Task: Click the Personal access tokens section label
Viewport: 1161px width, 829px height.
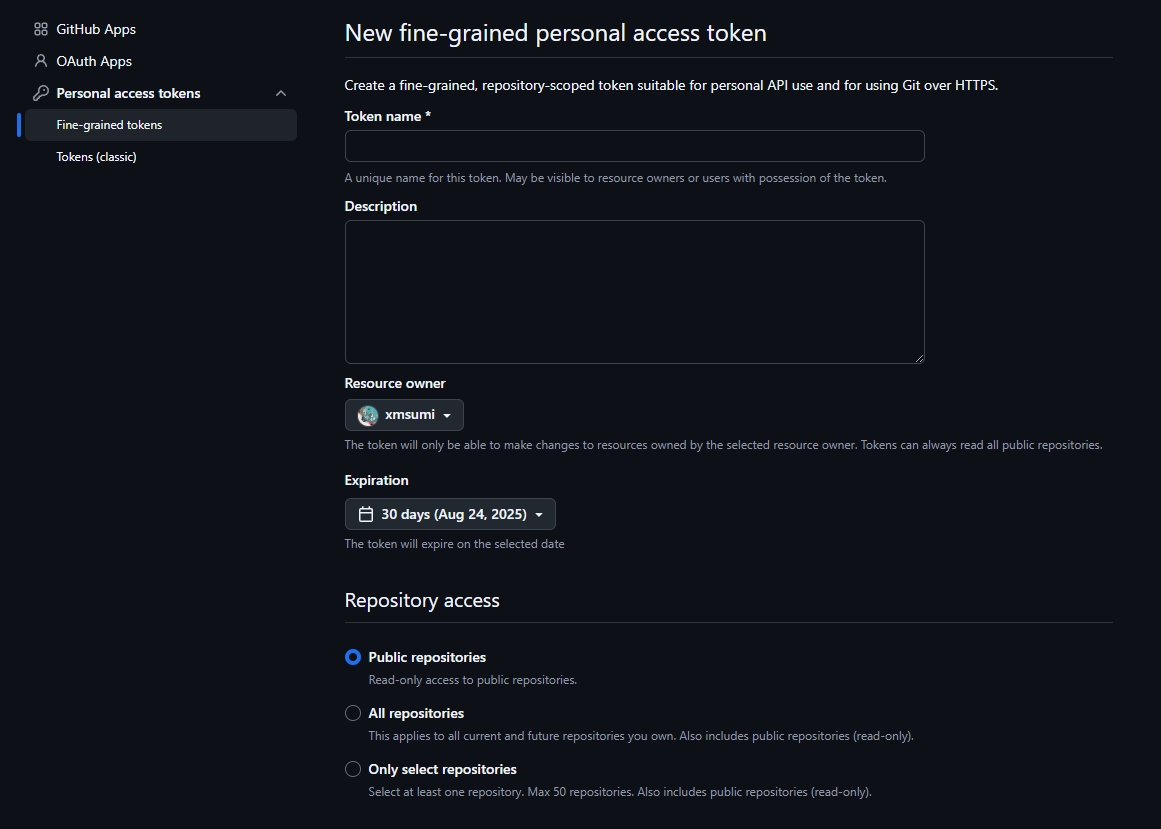Action: point(128,93)
